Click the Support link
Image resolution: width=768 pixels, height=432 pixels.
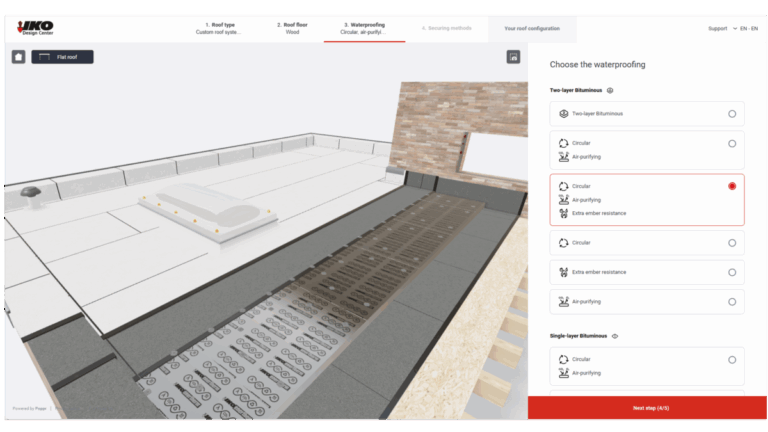pos(718,28)
